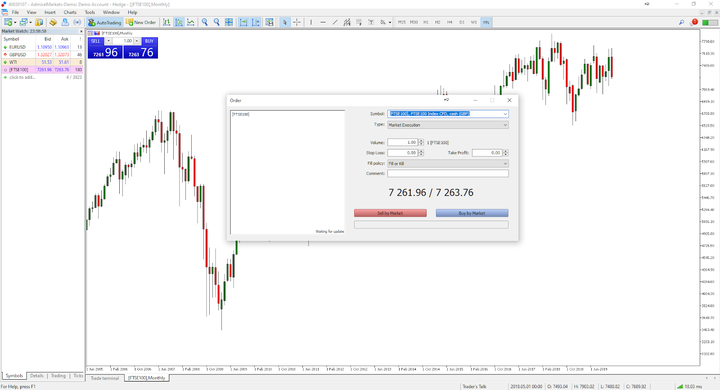Click the zoom in magnifier icon
This screenshot has width=720, height=390.
coord(205,22)
